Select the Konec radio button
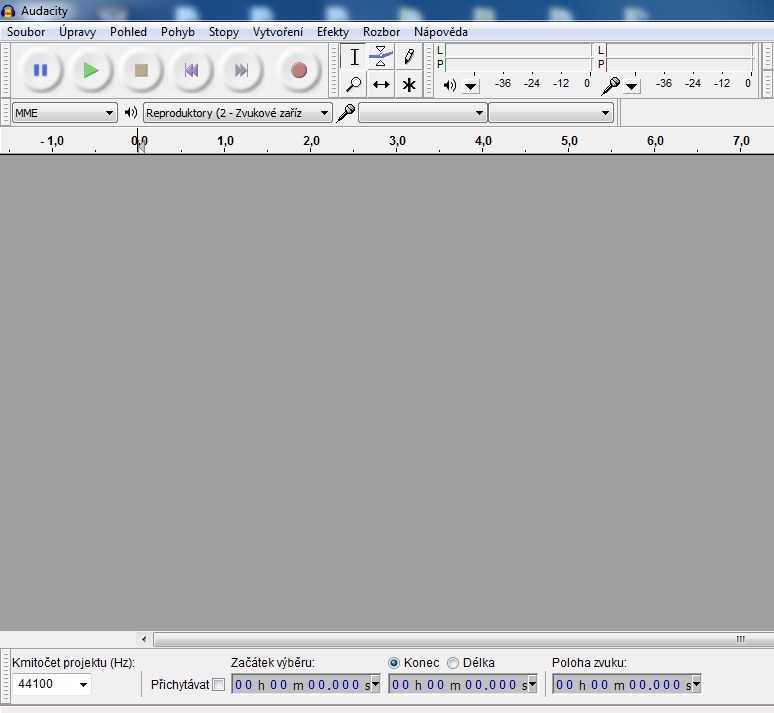 click(x=394, y=663)
